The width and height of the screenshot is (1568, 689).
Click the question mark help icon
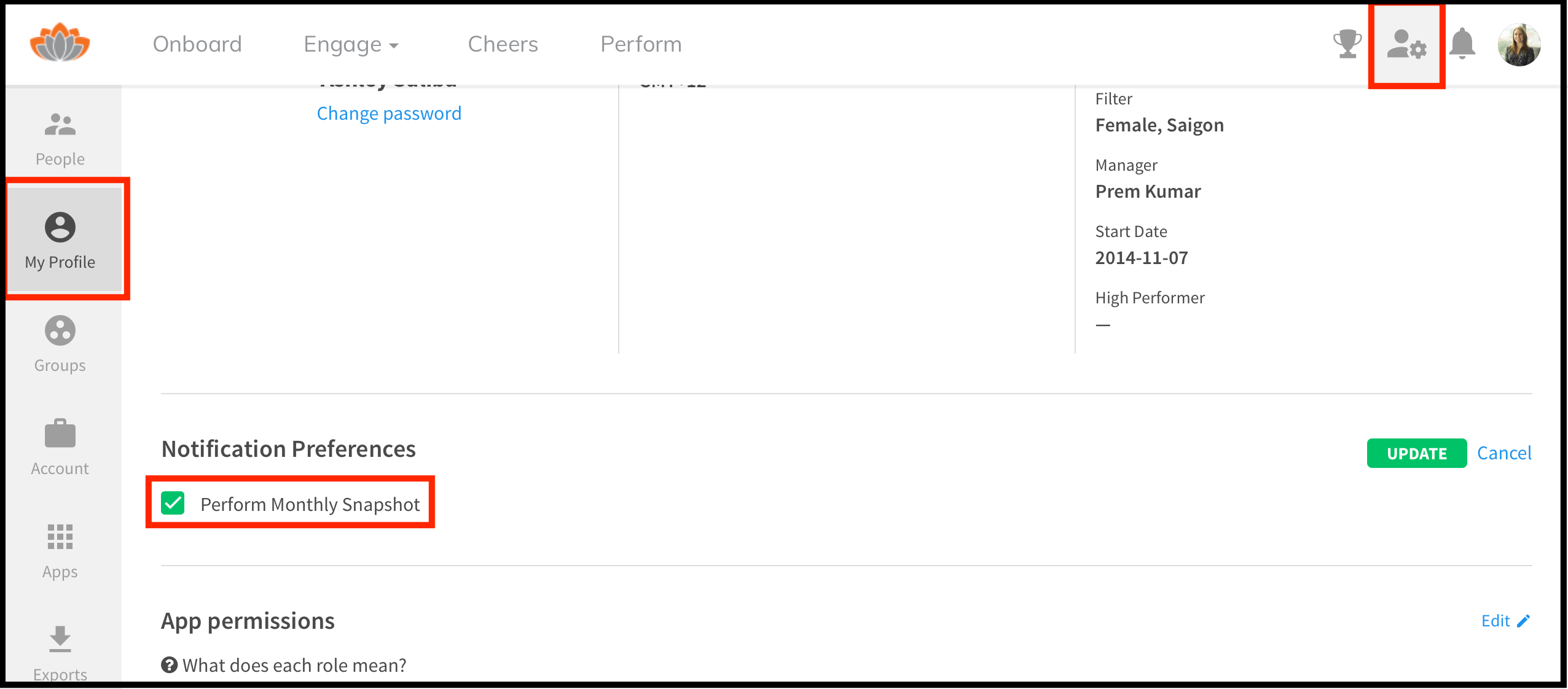coord(168,664)
